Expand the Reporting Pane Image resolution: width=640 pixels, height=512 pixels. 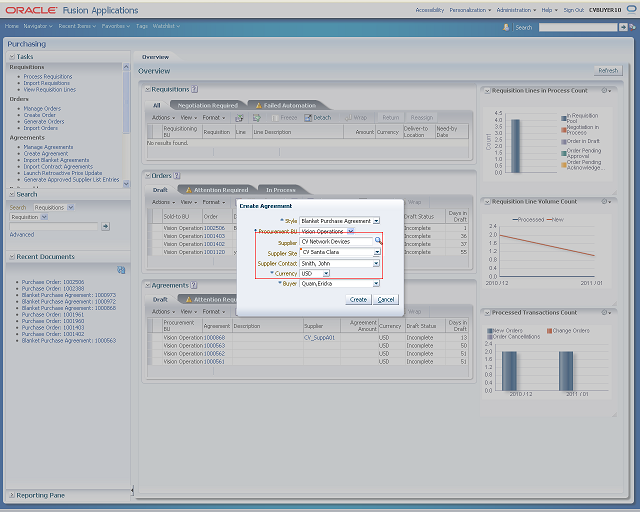12,495
